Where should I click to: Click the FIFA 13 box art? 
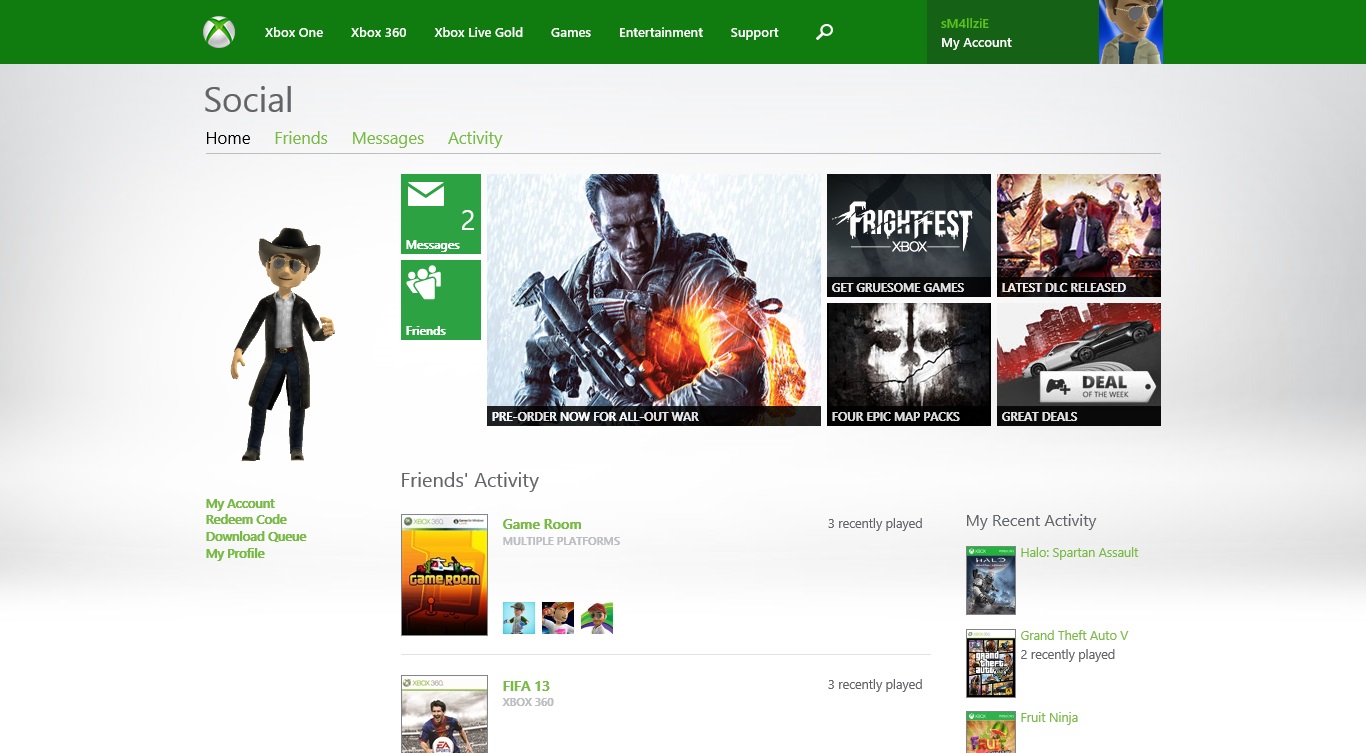(444, 714)
